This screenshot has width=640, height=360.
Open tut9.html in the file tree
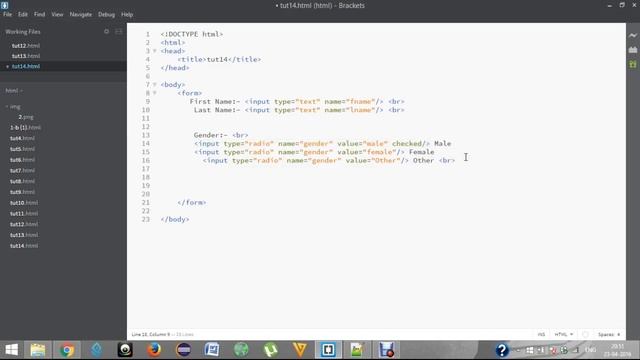click(x=22, y=192)
